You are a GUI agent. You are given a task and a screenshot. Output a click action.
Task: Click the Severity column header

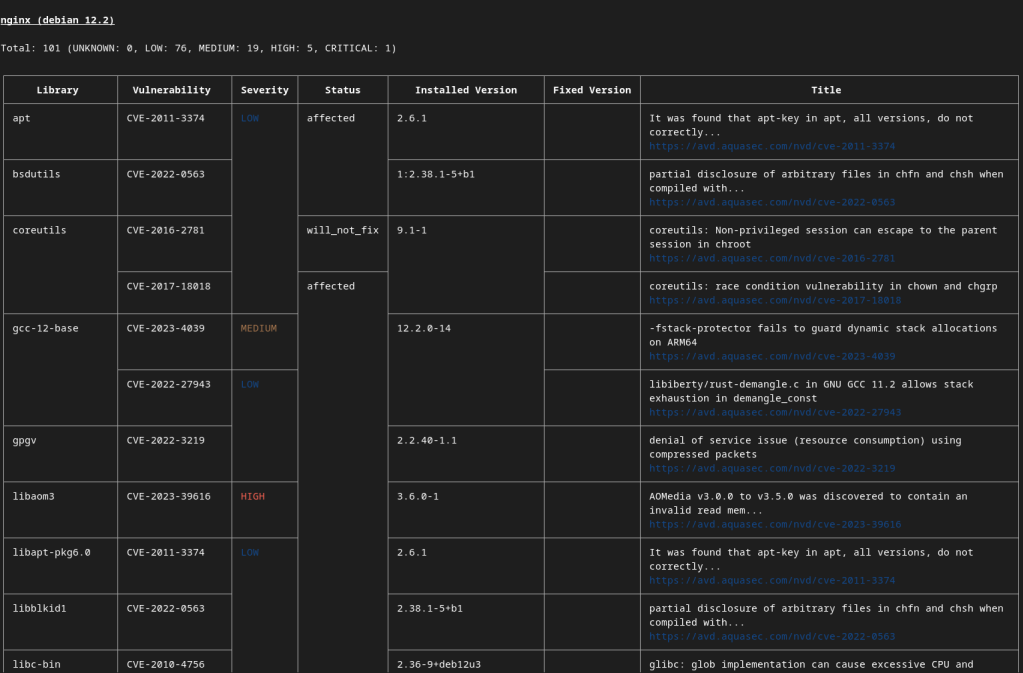pyautogui.click(x=264, y=90)
